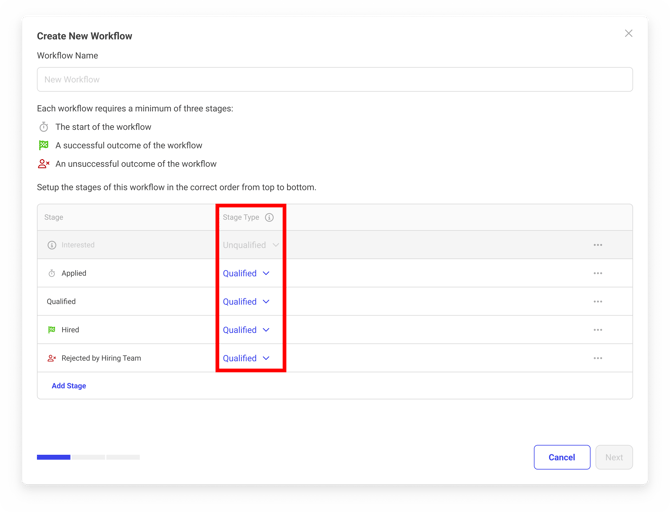Open more options for Qualified stage
The width and height of the screenshot is (670, 512).
pyautogui.click(x=597, y=301)
